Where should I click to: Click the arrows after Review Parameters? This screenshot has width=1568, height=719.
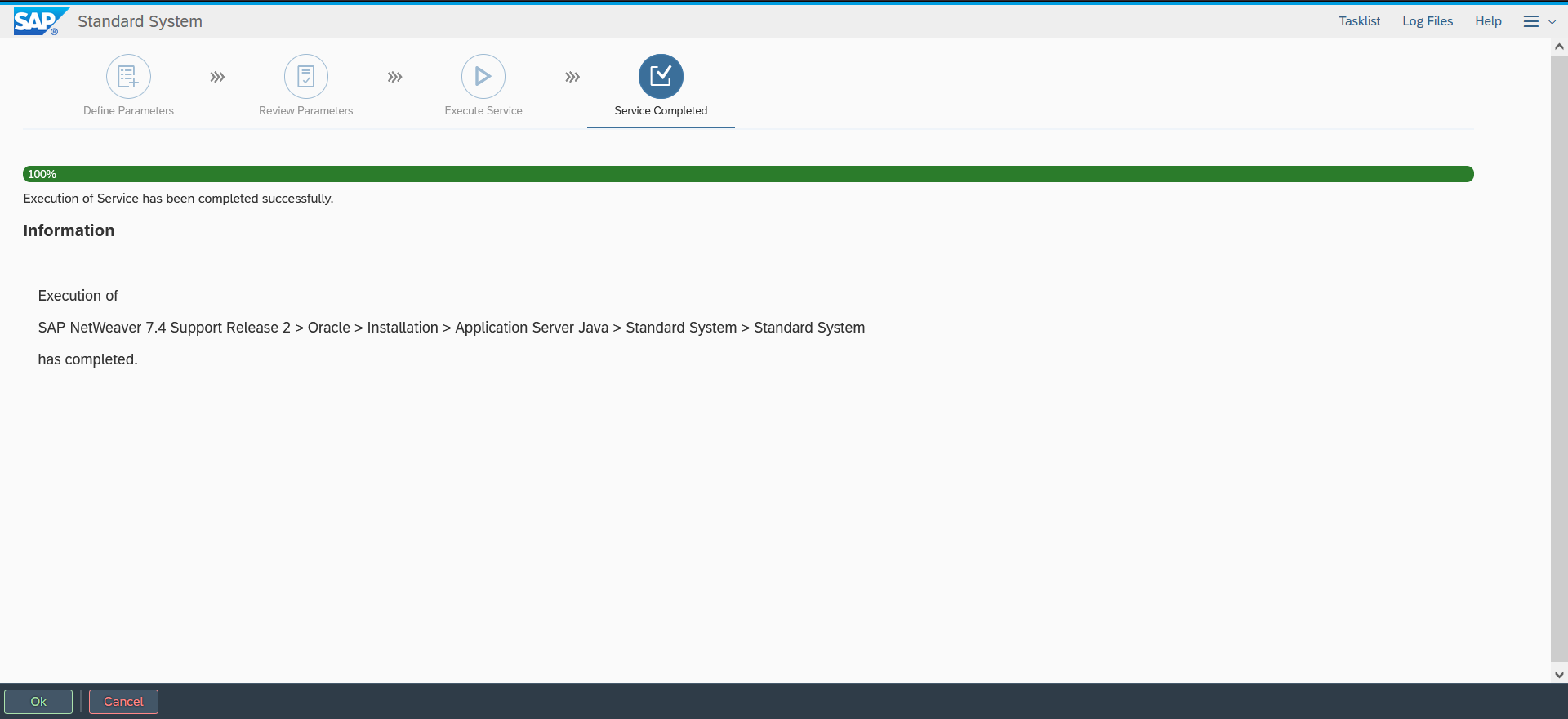[x=395, y=77]
